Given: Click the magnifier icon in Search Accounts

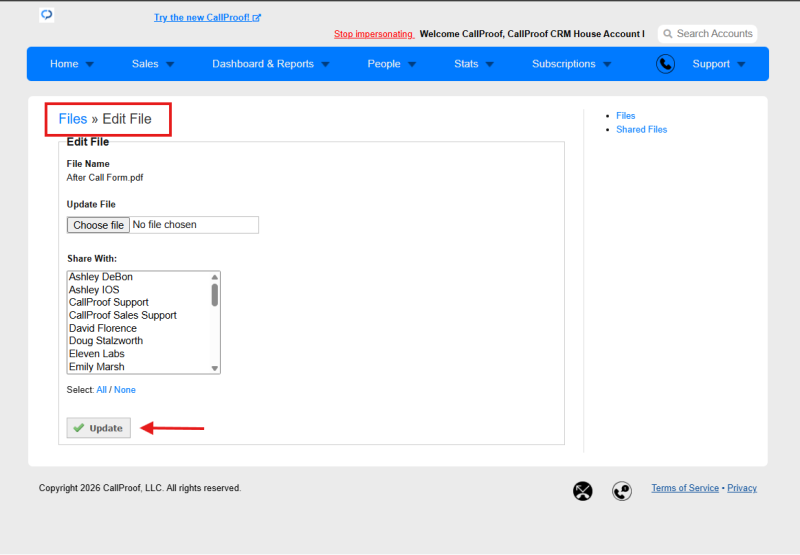Looking at the screenshot, I should click(667, 34).
